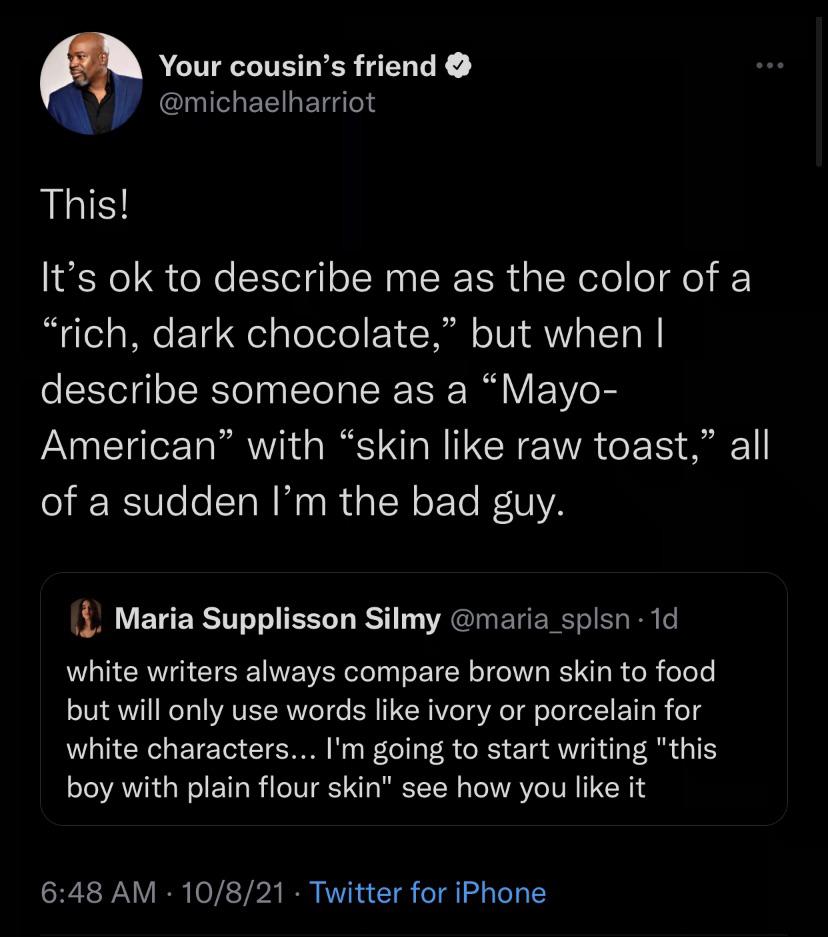The image size is (828, 937).
Task: Tap the 10/8/21 tweet date
Action: pyautogui.click(x=235, y=892)
